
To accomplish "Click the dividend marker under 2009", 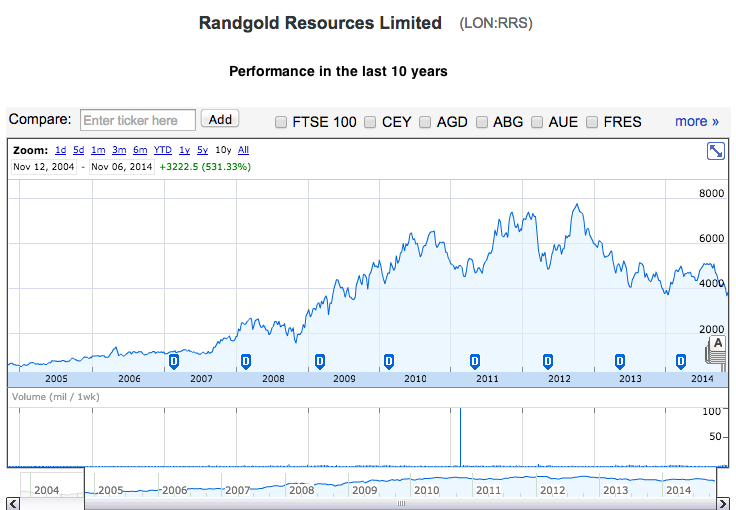I will (x=320, y=360).
